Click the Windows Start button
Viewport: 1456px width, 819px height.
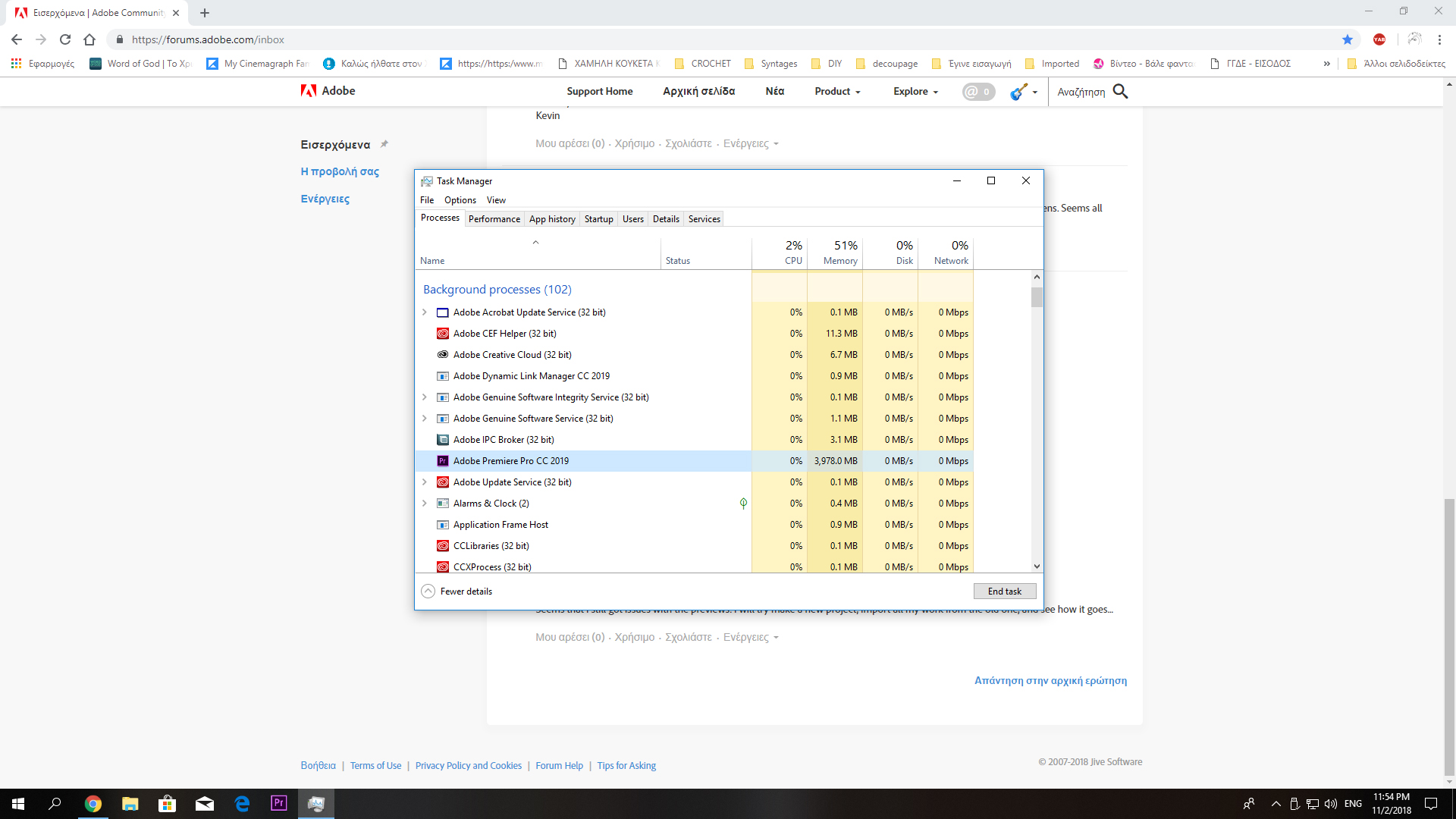[x=18, y=803]
